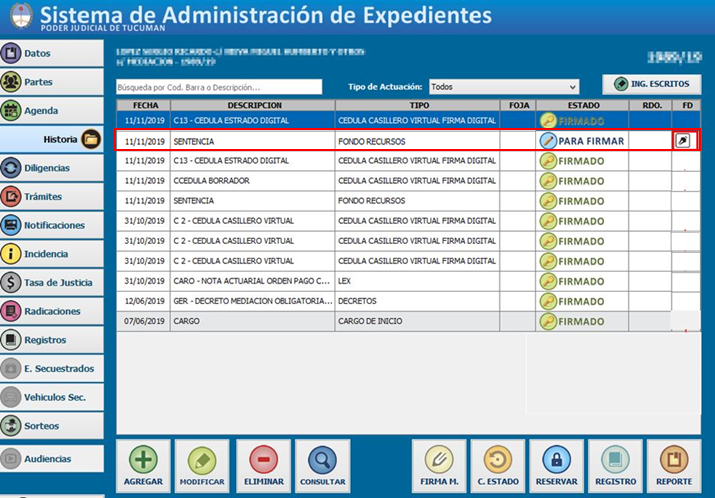Image resolution: width=715 pixels, height=498 pixels.
Task: Click the AGREGAR plus button
Action: click(x=143, y=466)
